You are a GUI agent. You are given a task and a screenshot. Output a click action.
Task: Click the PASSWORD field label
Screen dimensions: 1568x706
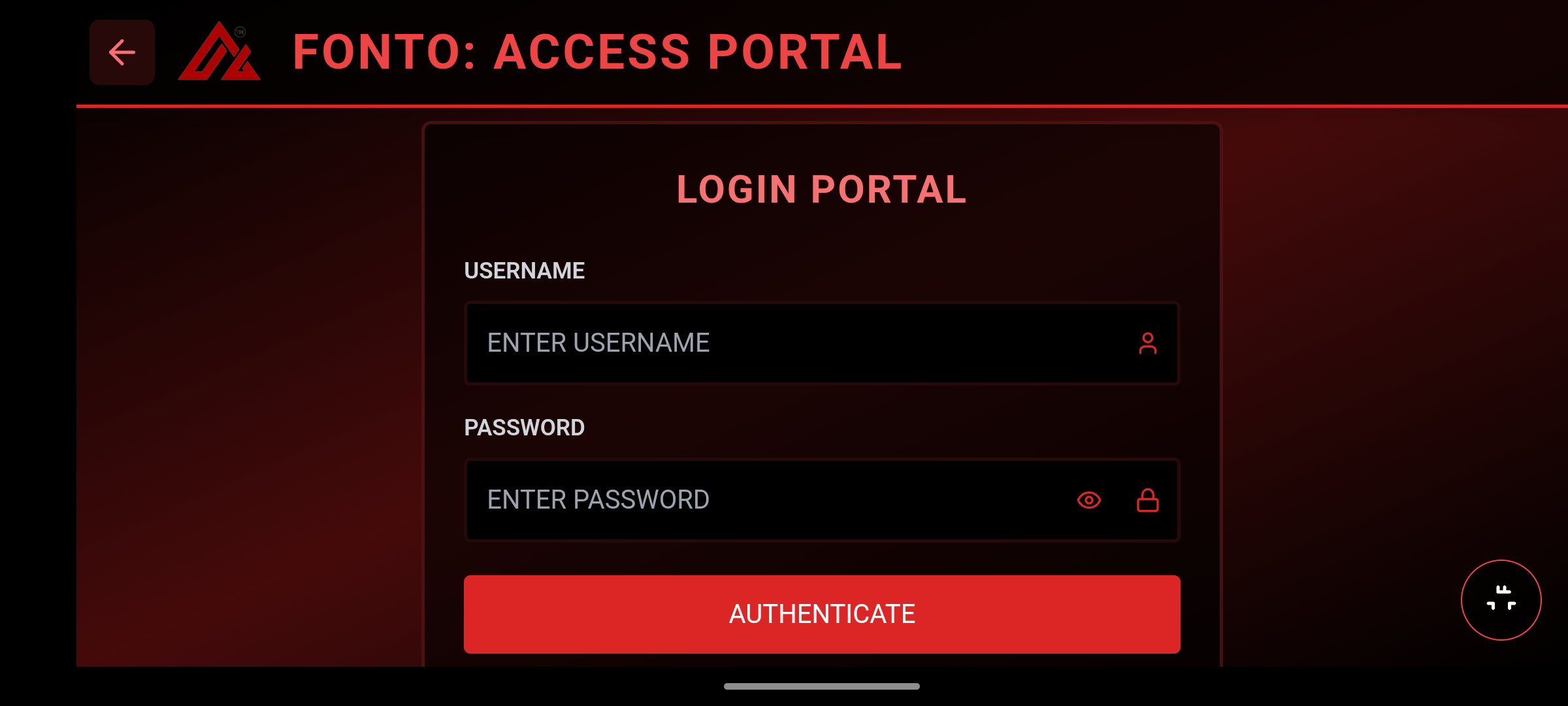[524, 428]
